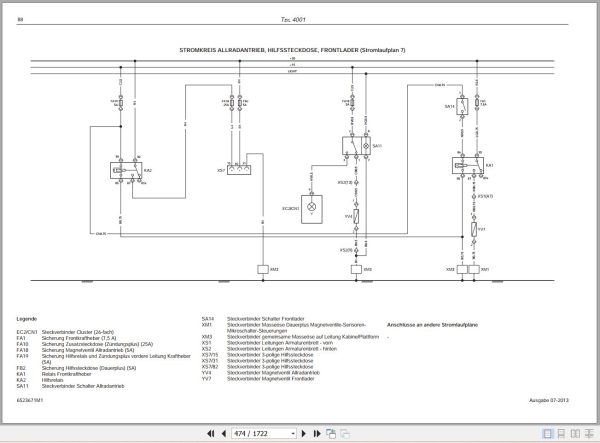Screen dimensions: 600x443
Task: Click legend entry Sicherung Frontkraftheber (7,5 A)
Action: pyautogui.click(x=79, y=338)
